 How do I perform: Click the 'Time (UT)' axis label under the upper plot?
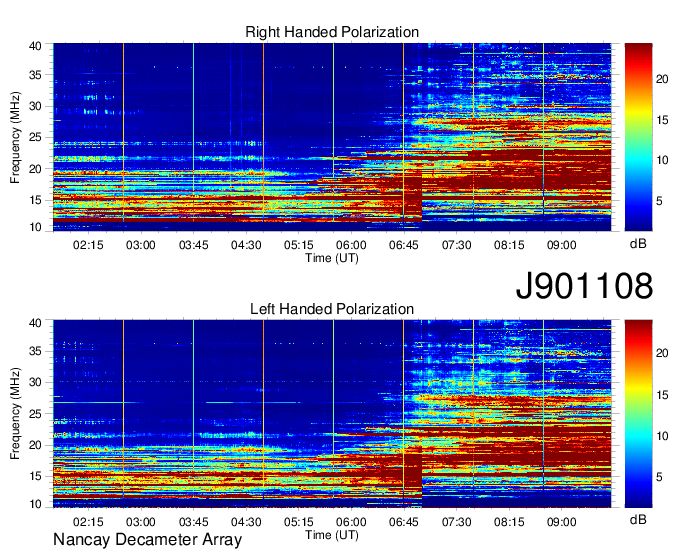(332, 258)
